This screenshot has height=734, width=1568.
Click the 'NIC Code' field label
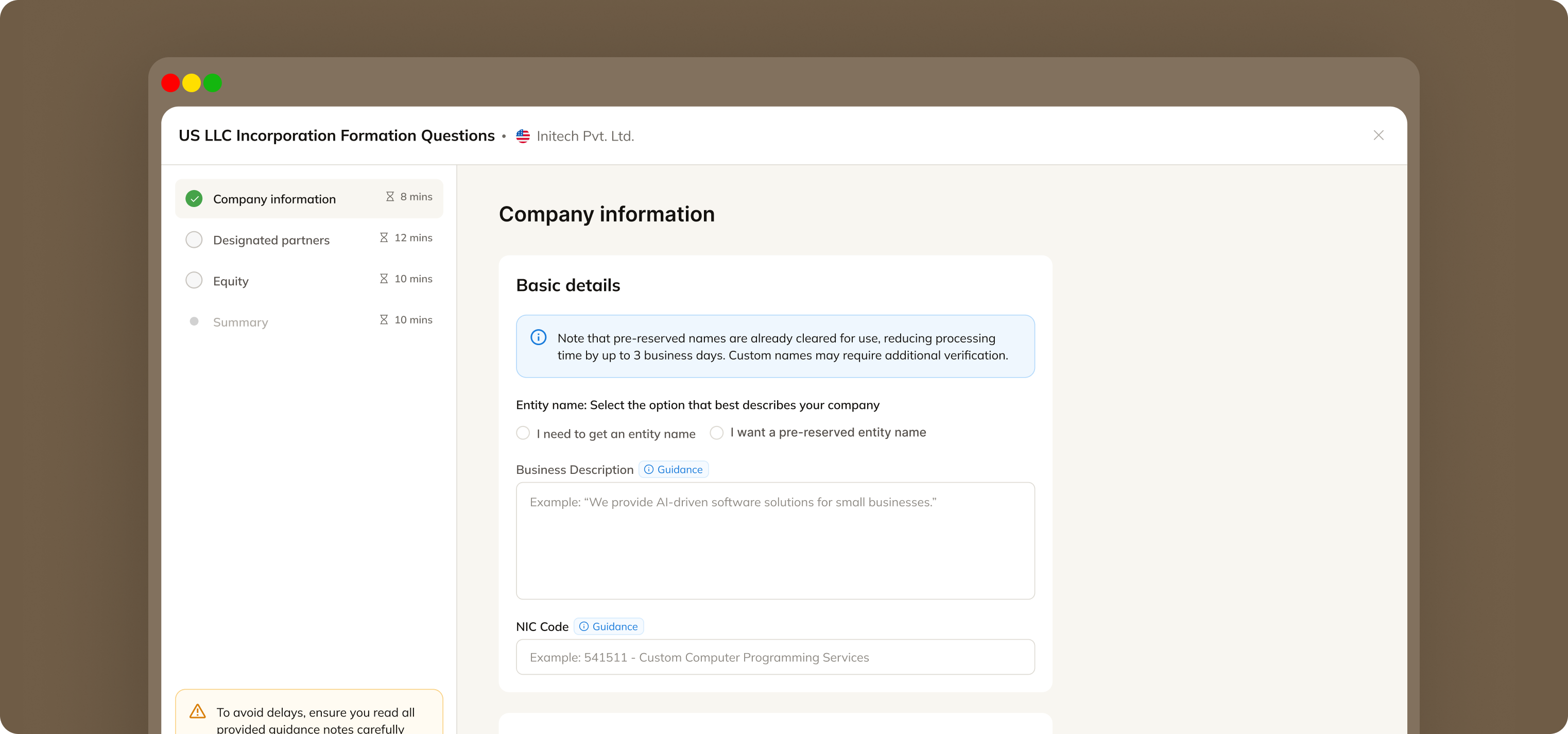(542, 626)
